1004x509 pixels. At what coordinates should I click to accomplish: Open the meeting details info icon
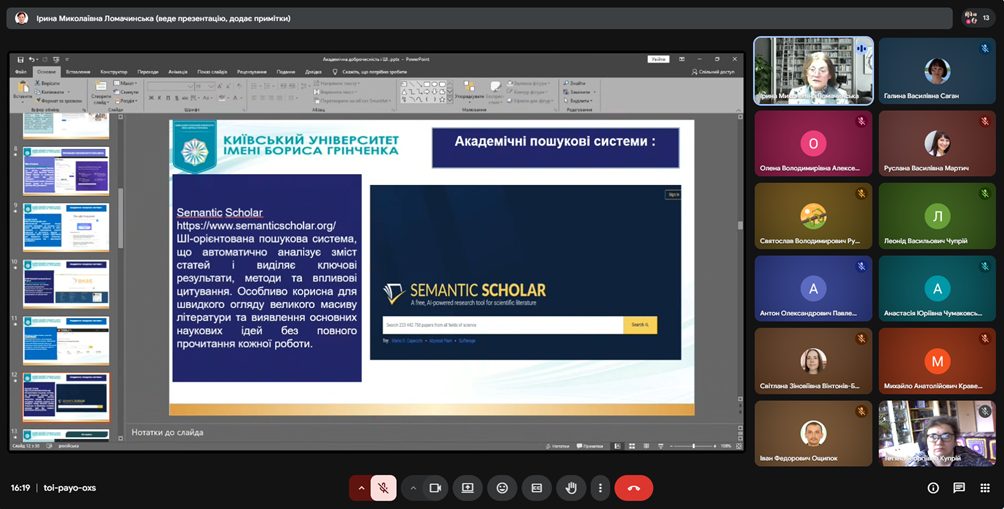pos(933,488)
